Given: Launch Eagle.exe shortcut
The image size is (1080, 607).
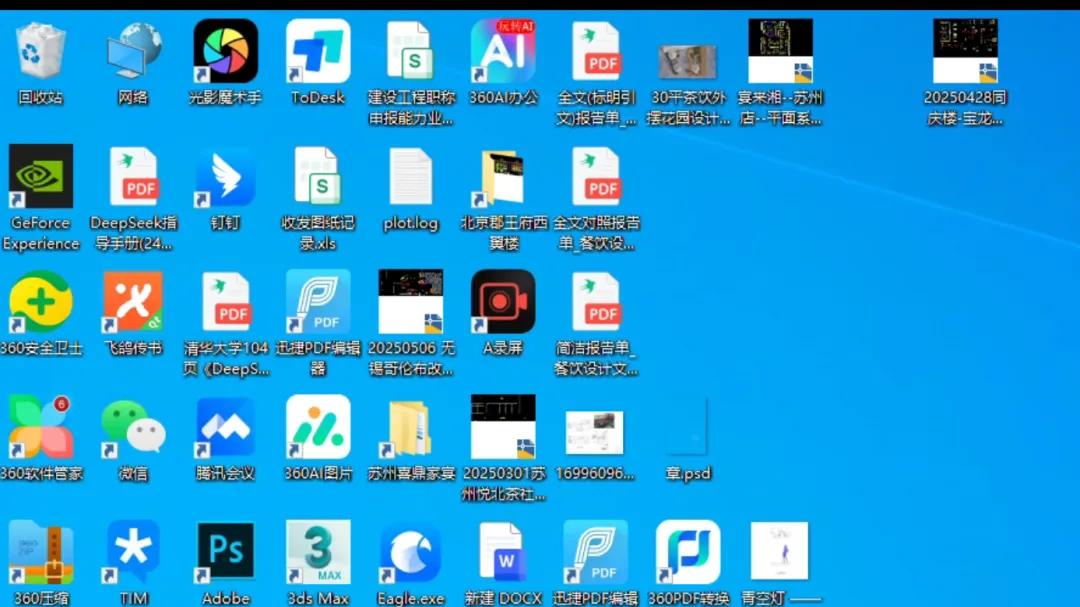Looking at the screenshot, I should point(411,552).
